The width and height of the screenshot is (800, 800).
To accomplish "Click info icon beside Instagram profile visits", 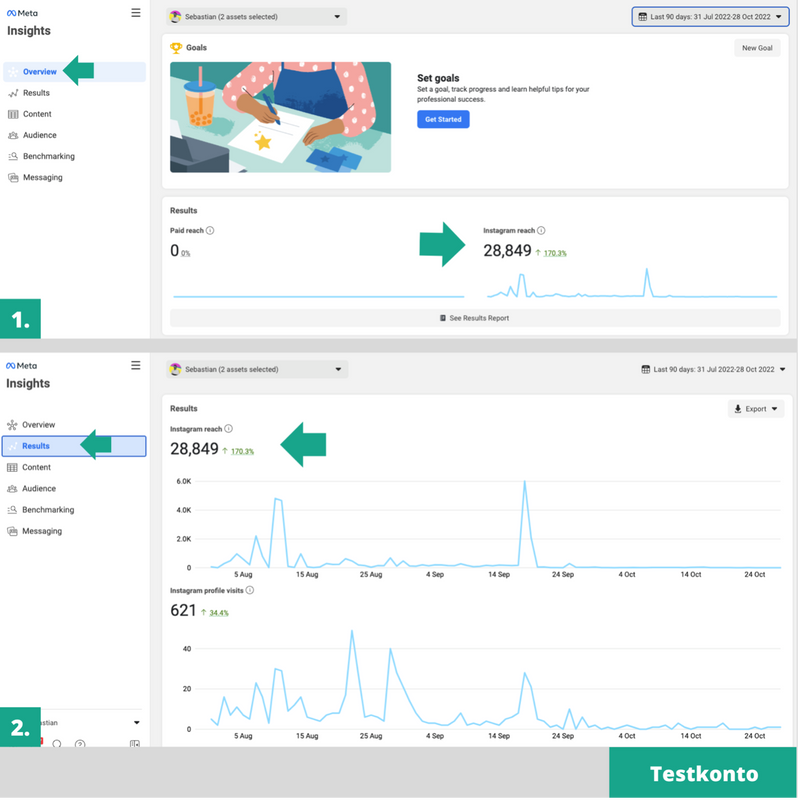I will (x=250, y=591).
